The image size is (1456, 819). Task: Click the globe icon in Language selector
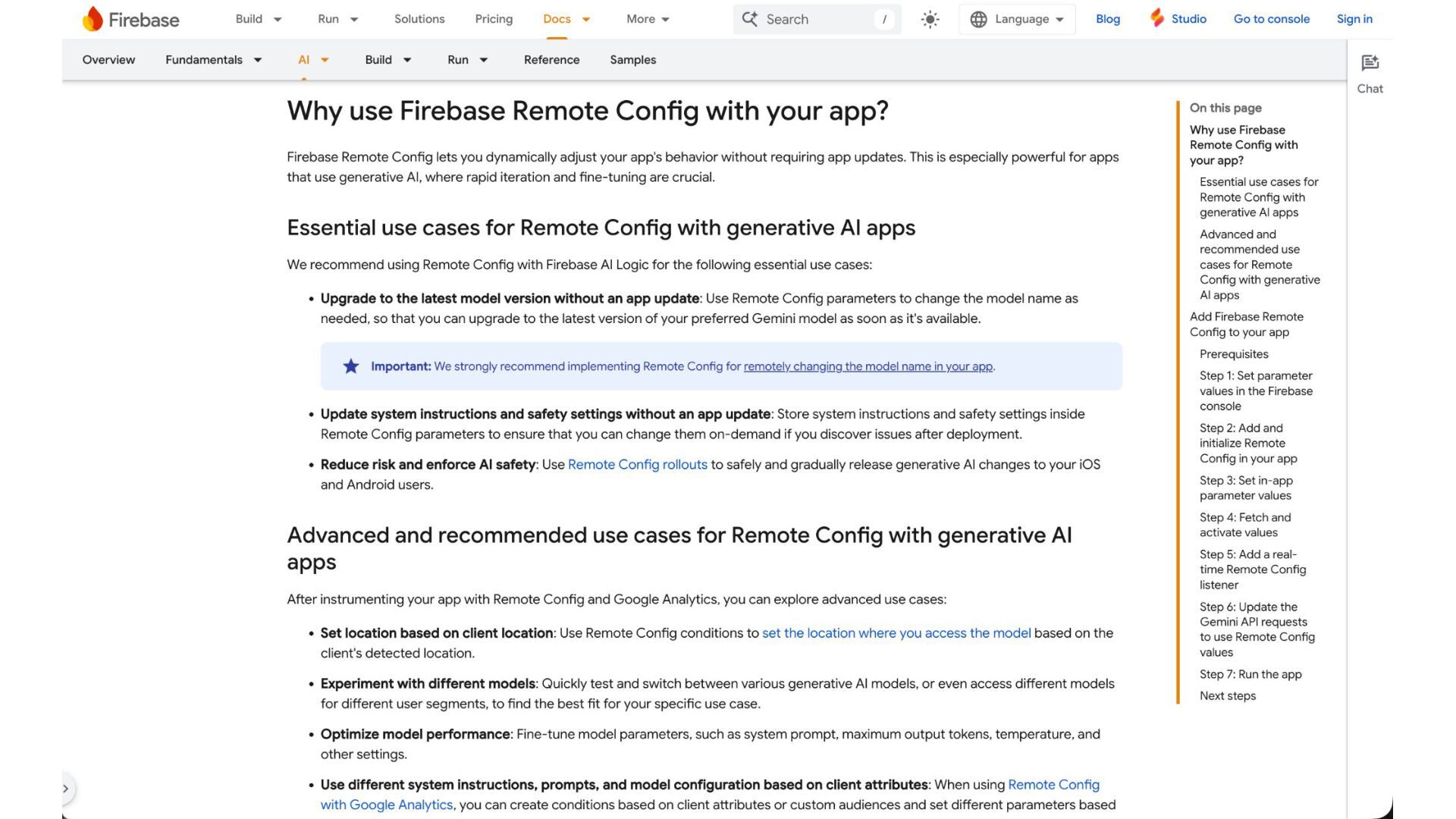click(x=978, y=20)
